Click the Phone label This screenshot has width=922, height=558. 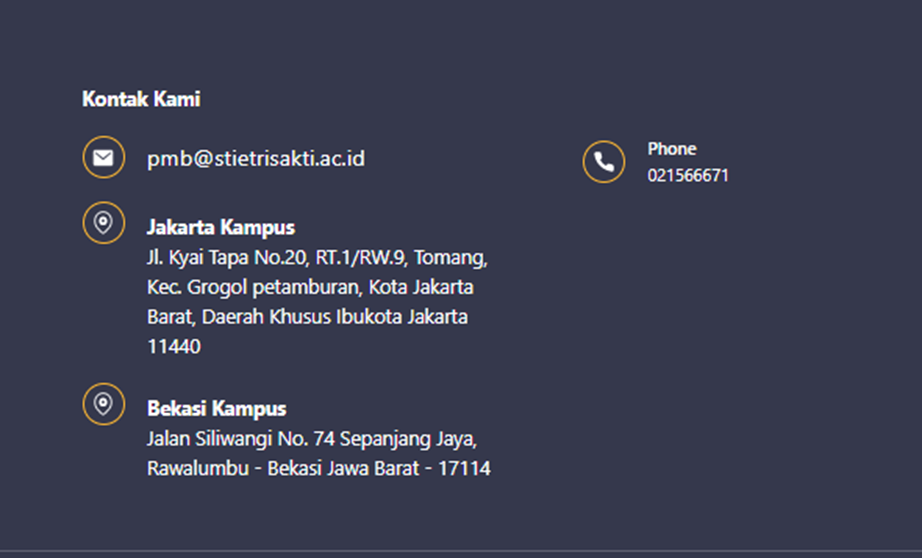coord(672,149)
